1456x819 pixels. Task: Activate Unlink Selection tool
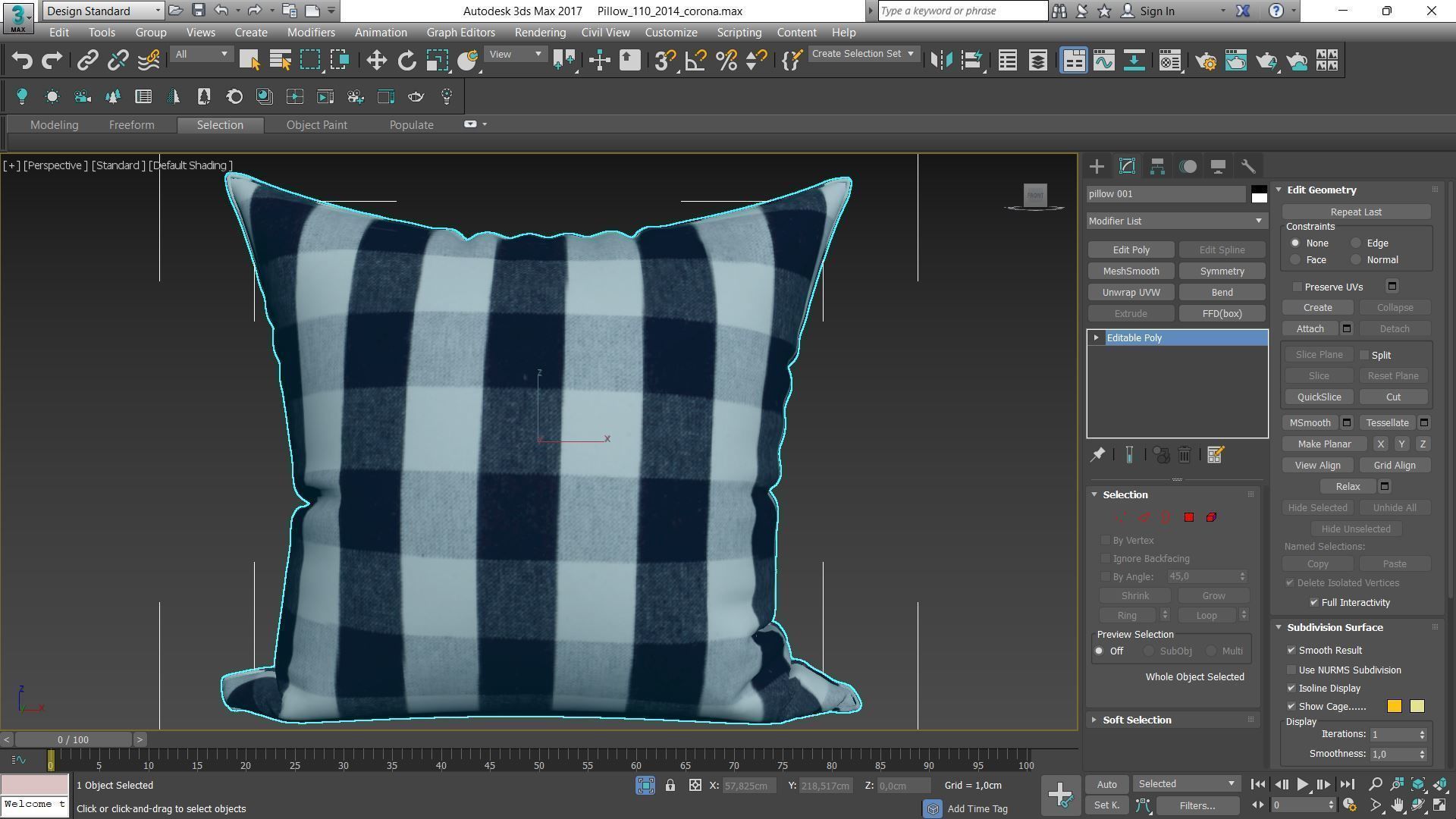coord(118,61)
